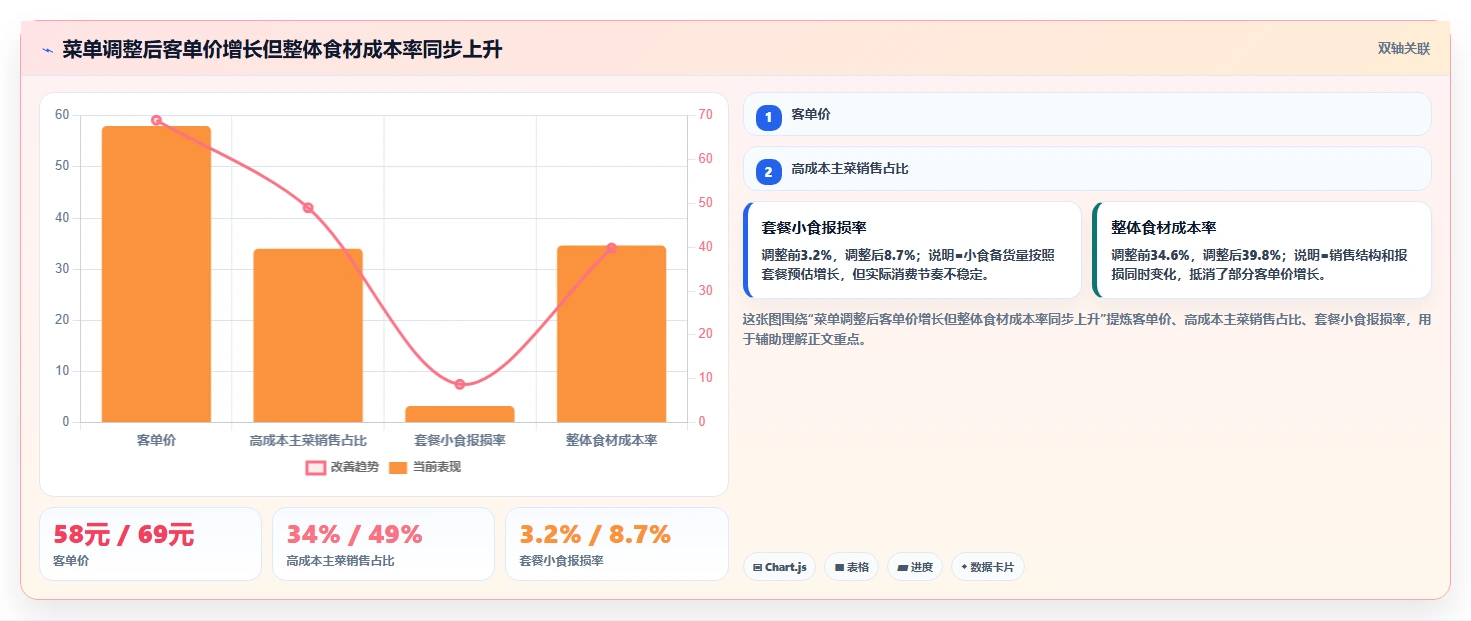The width and height of the screenshot is (1471, 621).
Task: Click the number 1 badge
Action: click(x=769, y=118)
